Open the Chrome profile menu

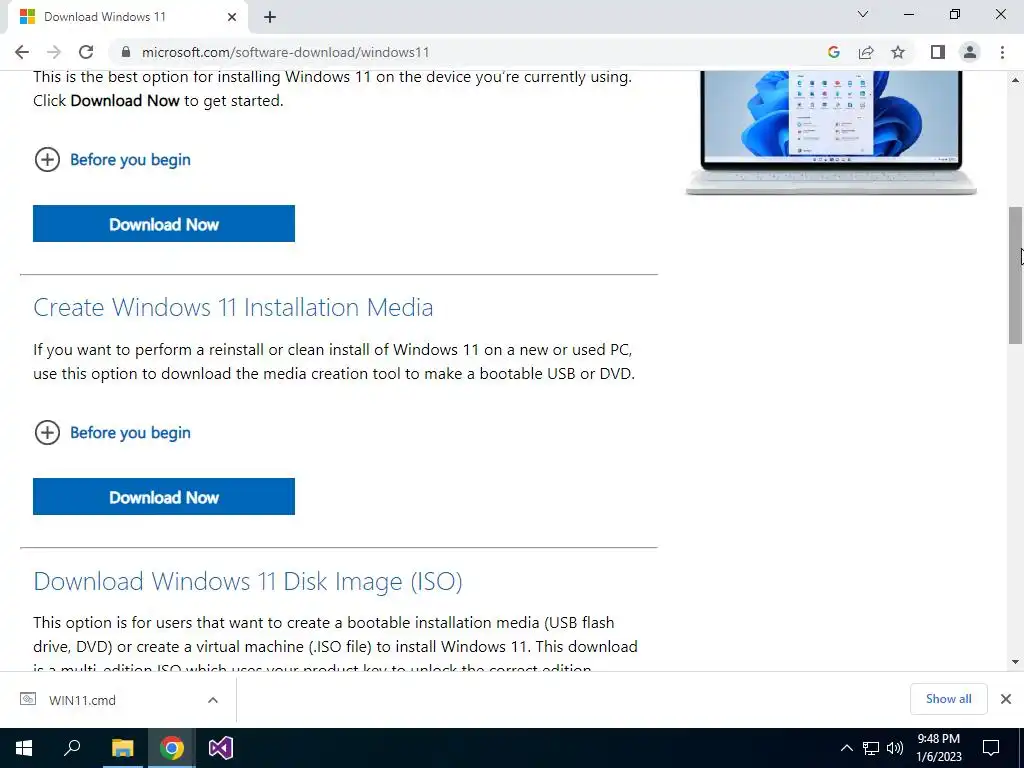970,52
